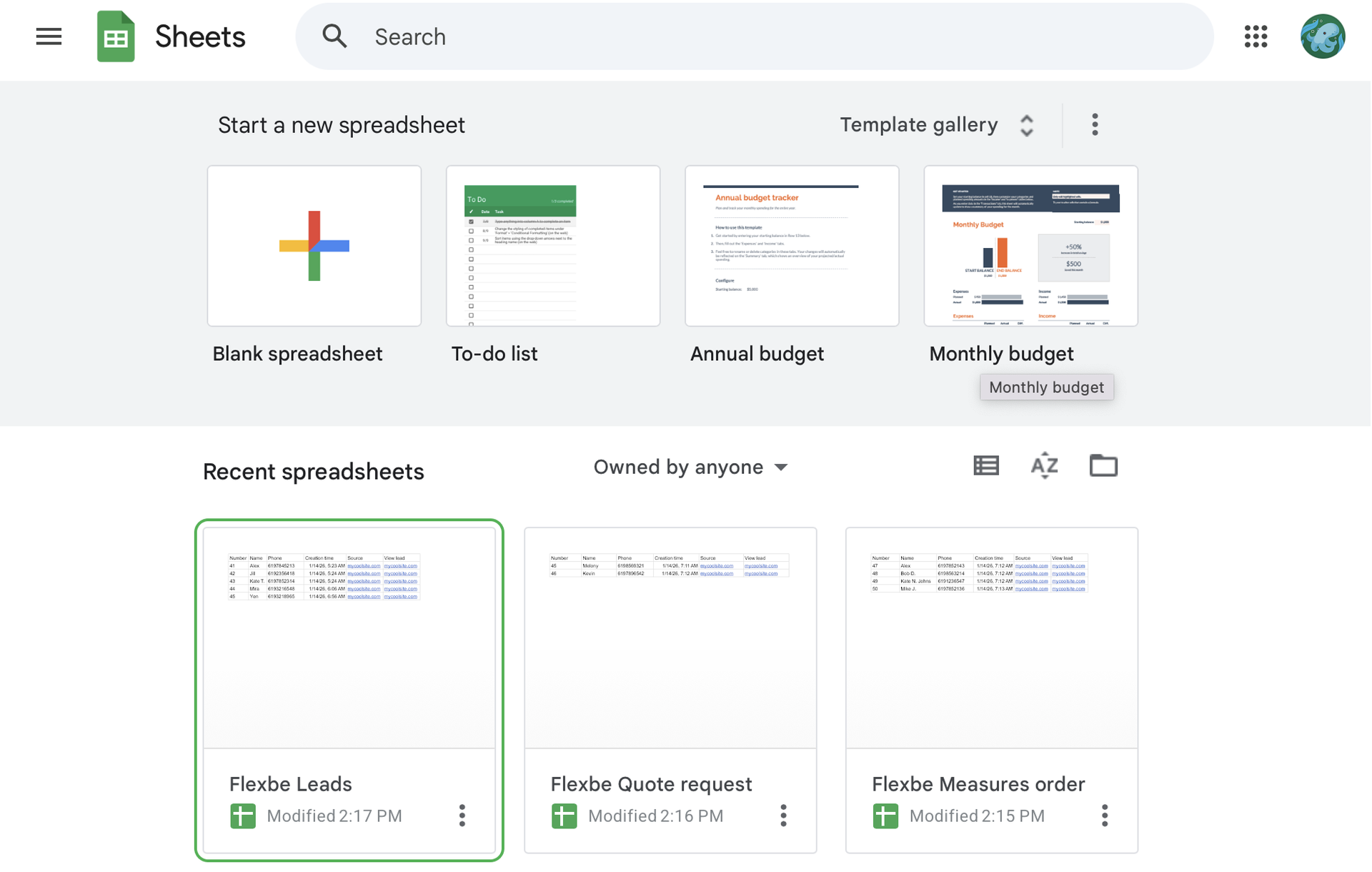
Task: Open more actions for Flexbe Leads
Action: pos(462,816)
